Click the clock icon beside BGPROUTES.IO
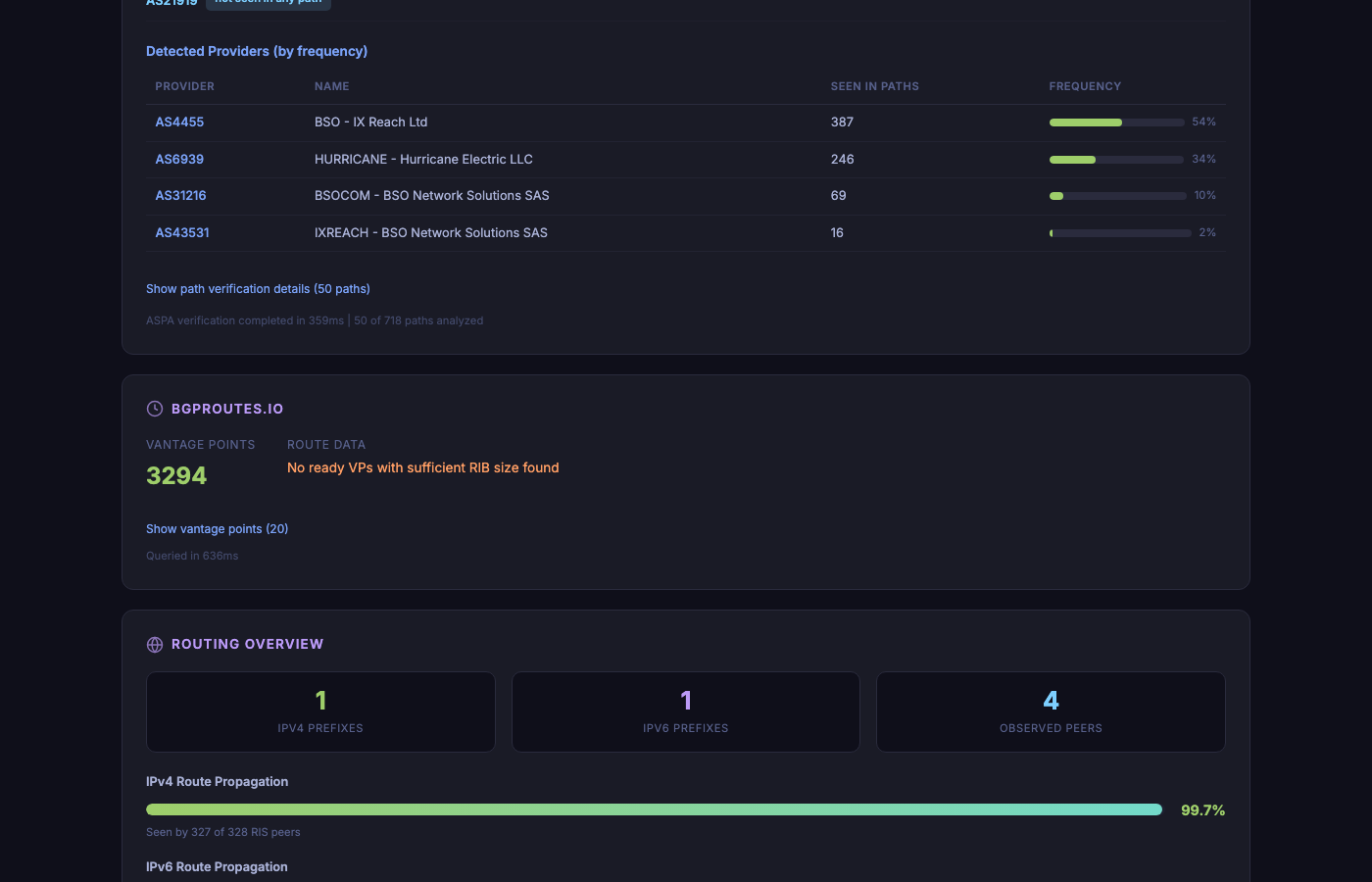The height and width of the screenshot is (882, 1372). click(x=155, y=409)
